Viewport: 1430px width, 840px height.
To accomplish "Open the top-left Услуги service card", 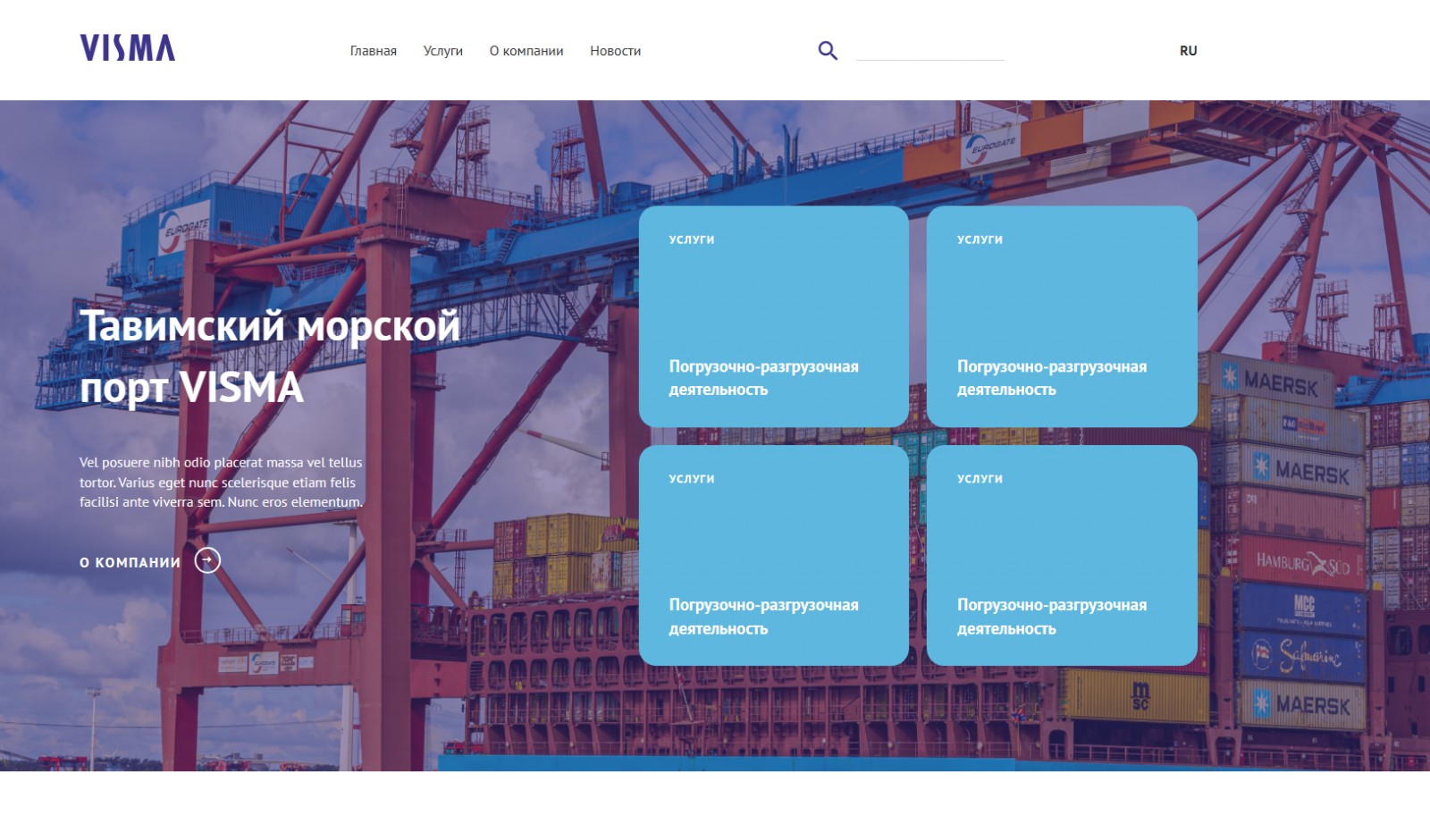I will (x=774, y=316).
